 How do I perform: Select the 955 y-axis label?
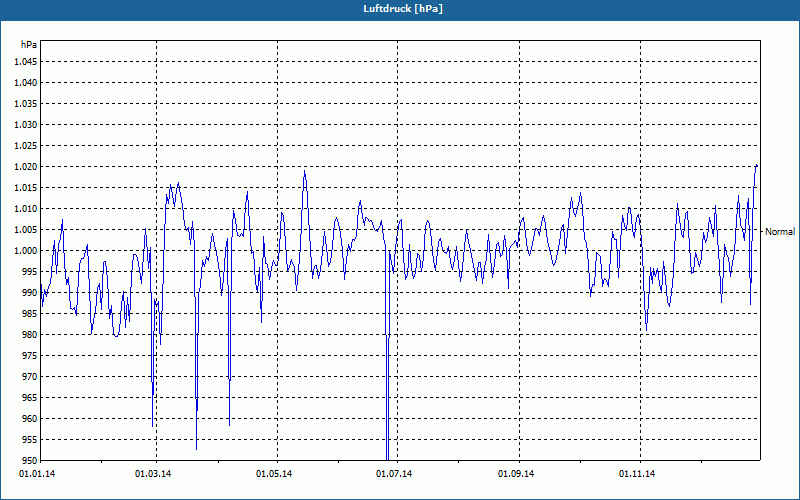pos(30,440)
